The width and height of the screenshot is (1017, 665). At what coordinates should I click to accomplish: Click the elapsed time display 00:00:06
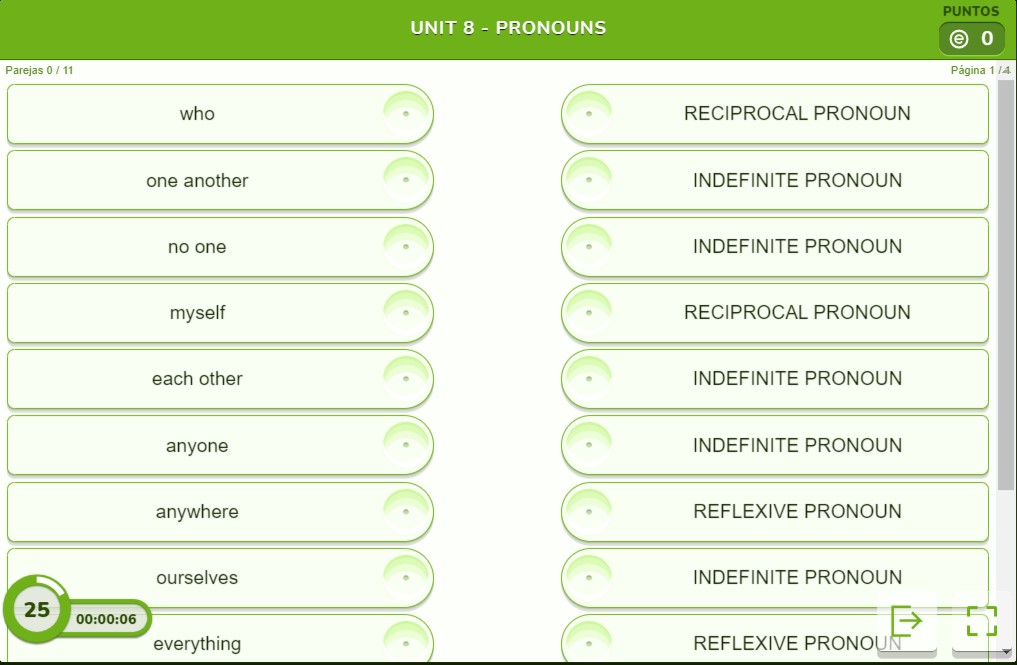click(x=106, y=619)
